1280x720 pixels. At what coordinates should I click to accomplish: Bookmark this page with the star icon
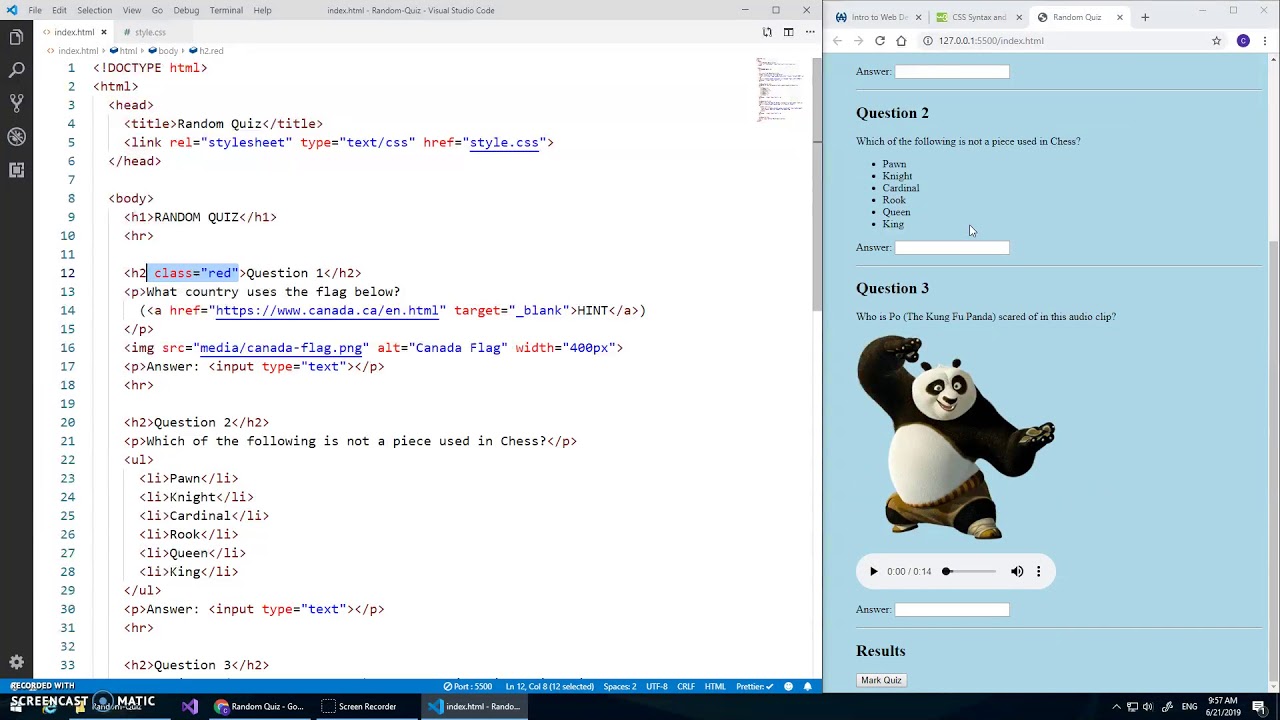click(x=1216, y=41)
